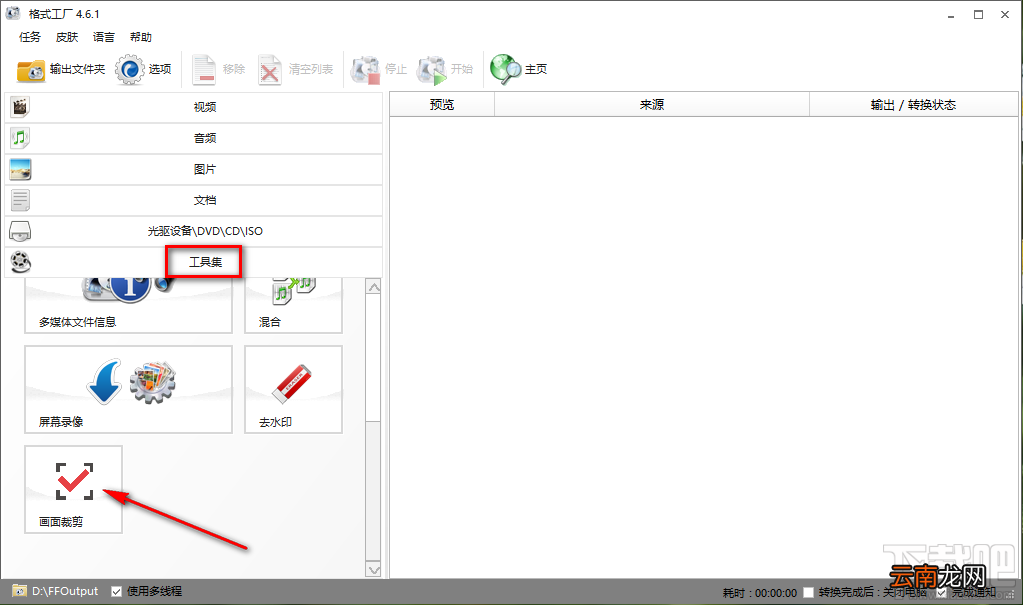Toggle 完成通知 notification checkbox

tap(941, 592)
